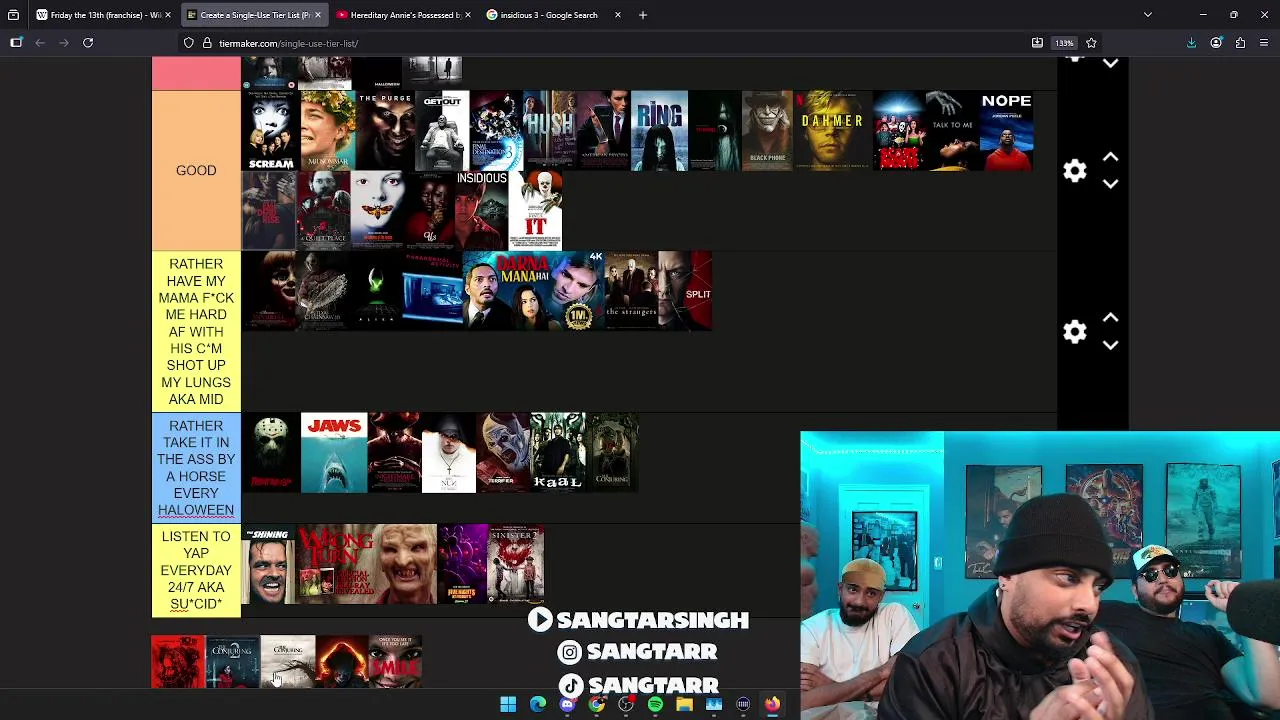Open the Windows Start menu
Screen dimensions: 1280x720
tap(508, 704)
